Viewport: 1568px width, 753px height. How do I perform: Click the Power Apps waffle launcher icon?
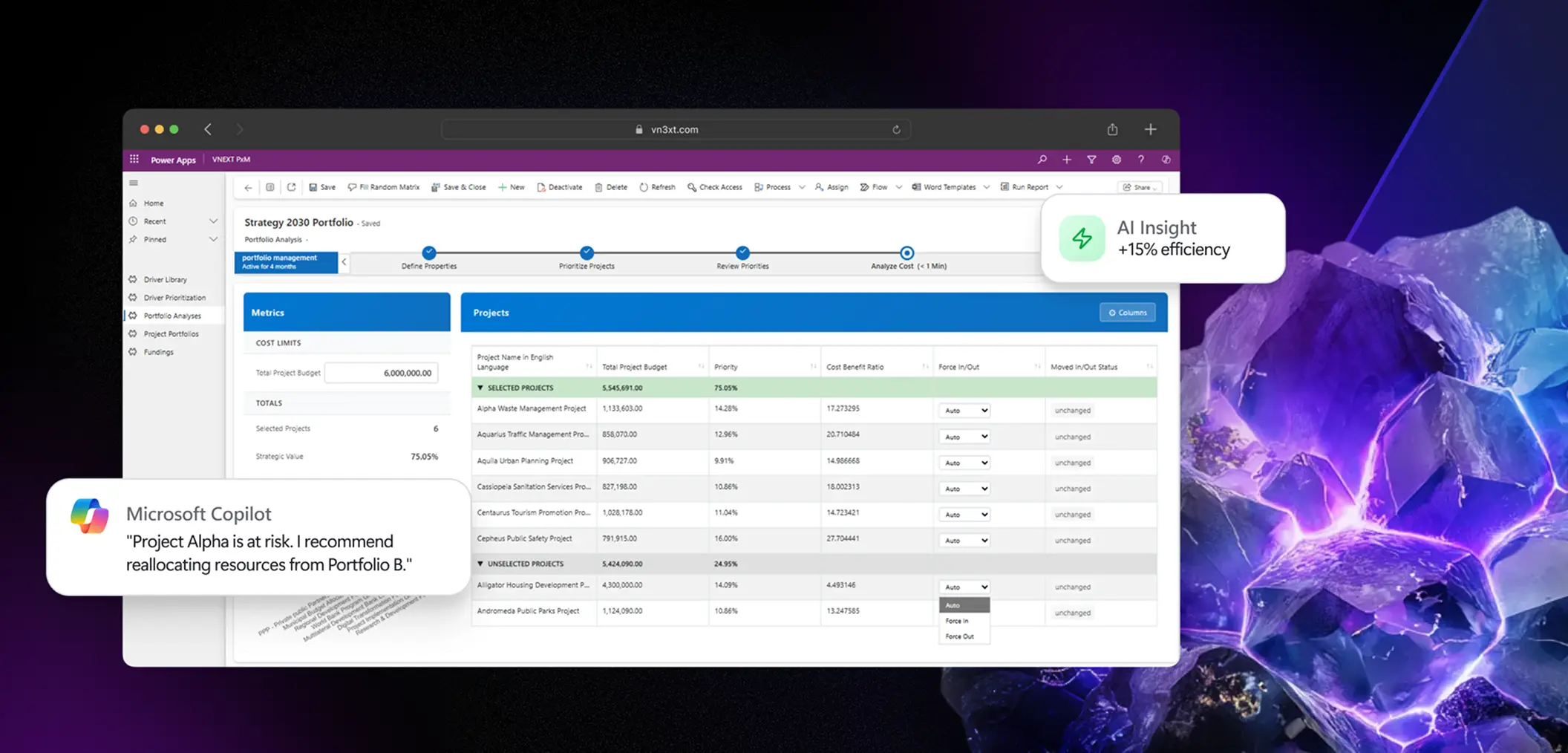pos(134,159)
